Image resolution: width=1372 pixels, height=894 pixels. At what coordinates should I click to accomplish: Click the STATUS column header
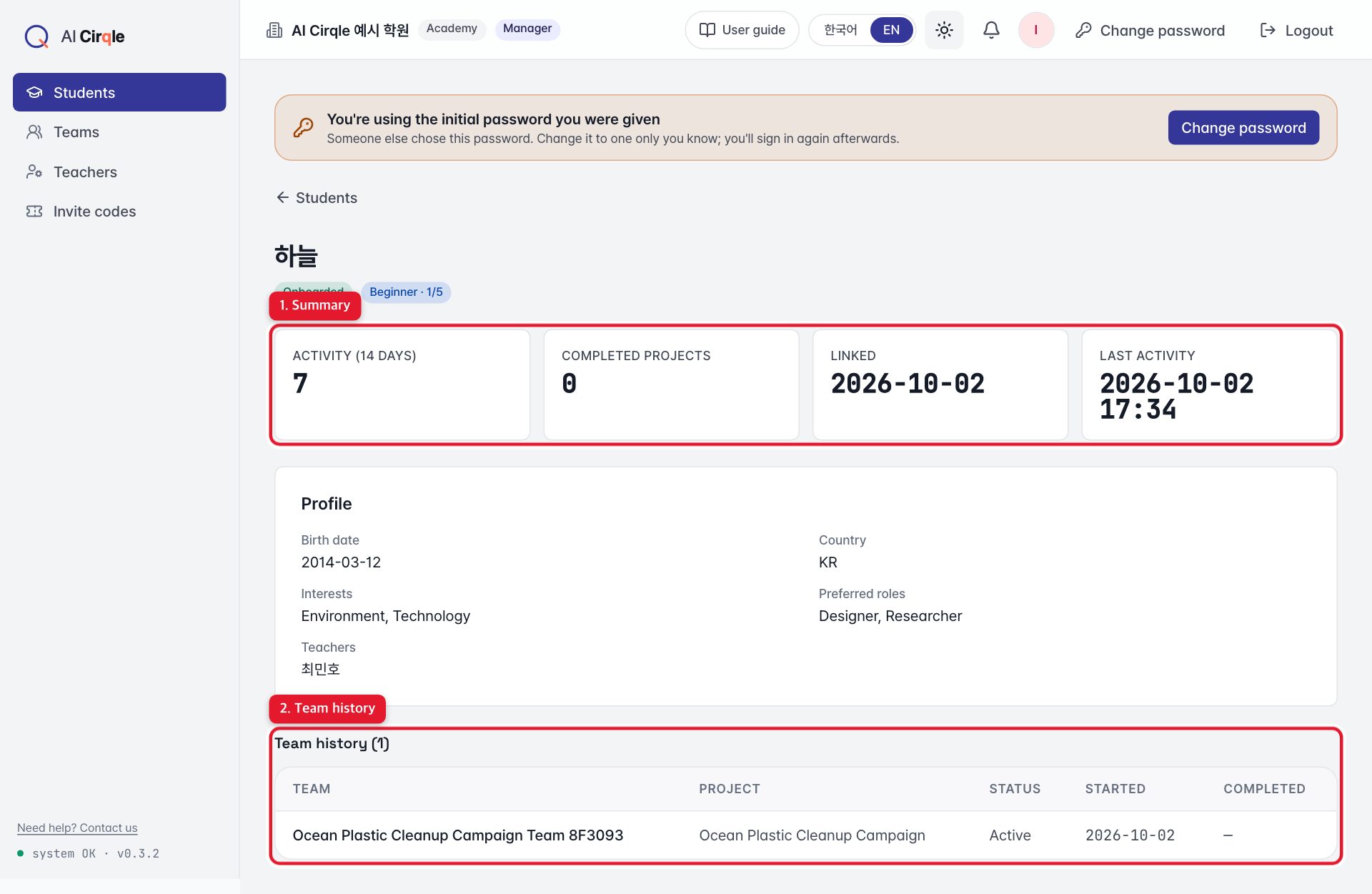1015,789
